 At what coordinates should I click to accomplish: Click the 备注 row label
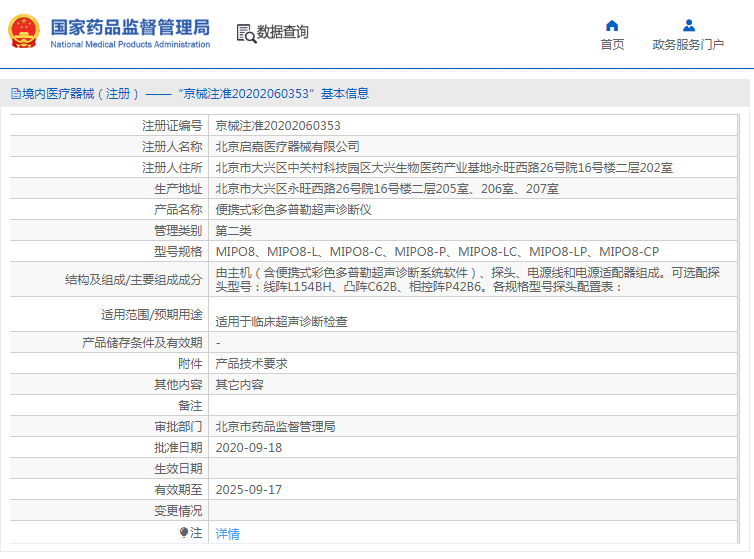coord(190,406)
